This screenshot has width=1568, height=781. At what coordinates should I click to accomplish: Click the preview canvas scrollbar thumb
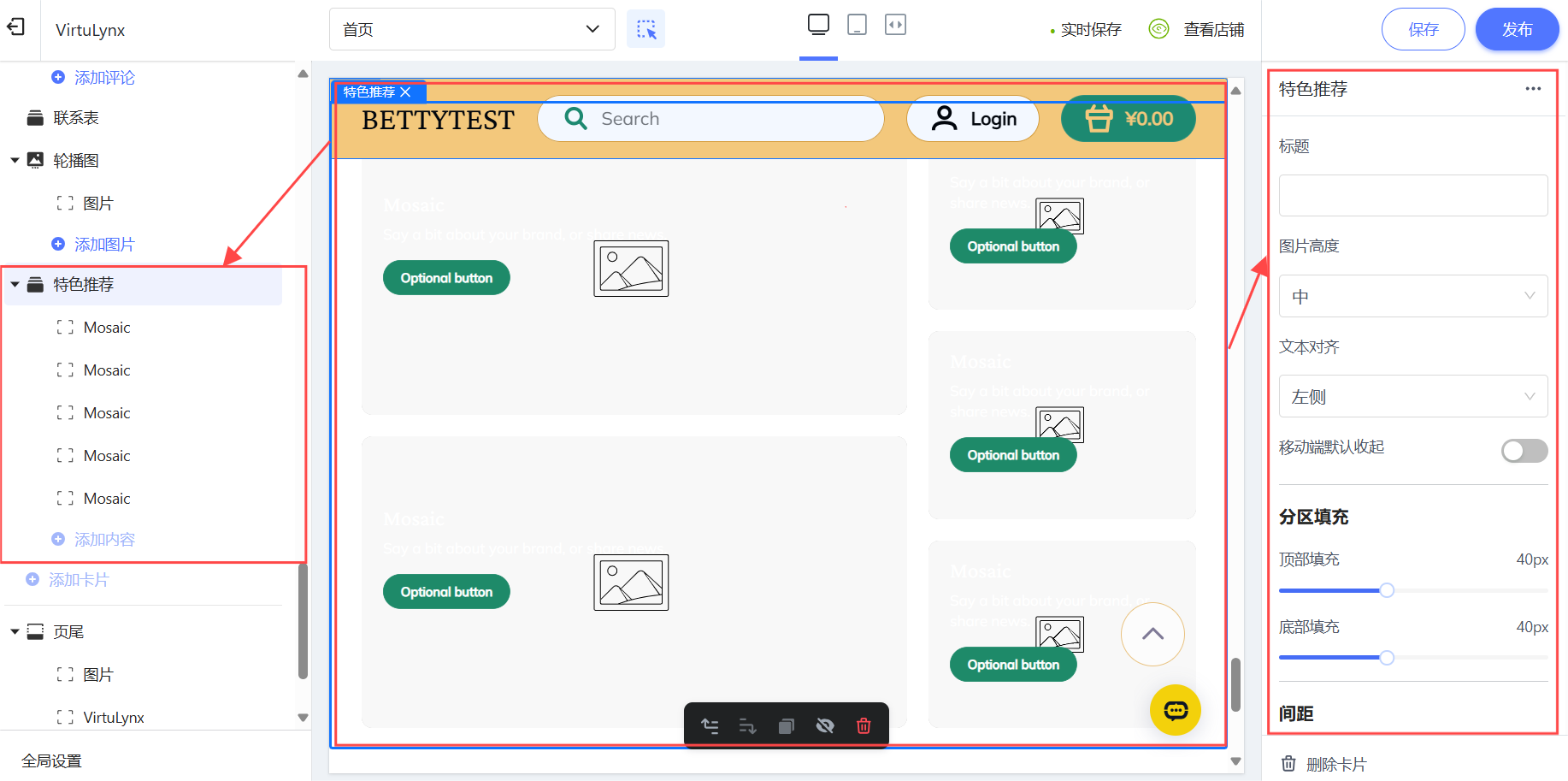[1235, 684]
